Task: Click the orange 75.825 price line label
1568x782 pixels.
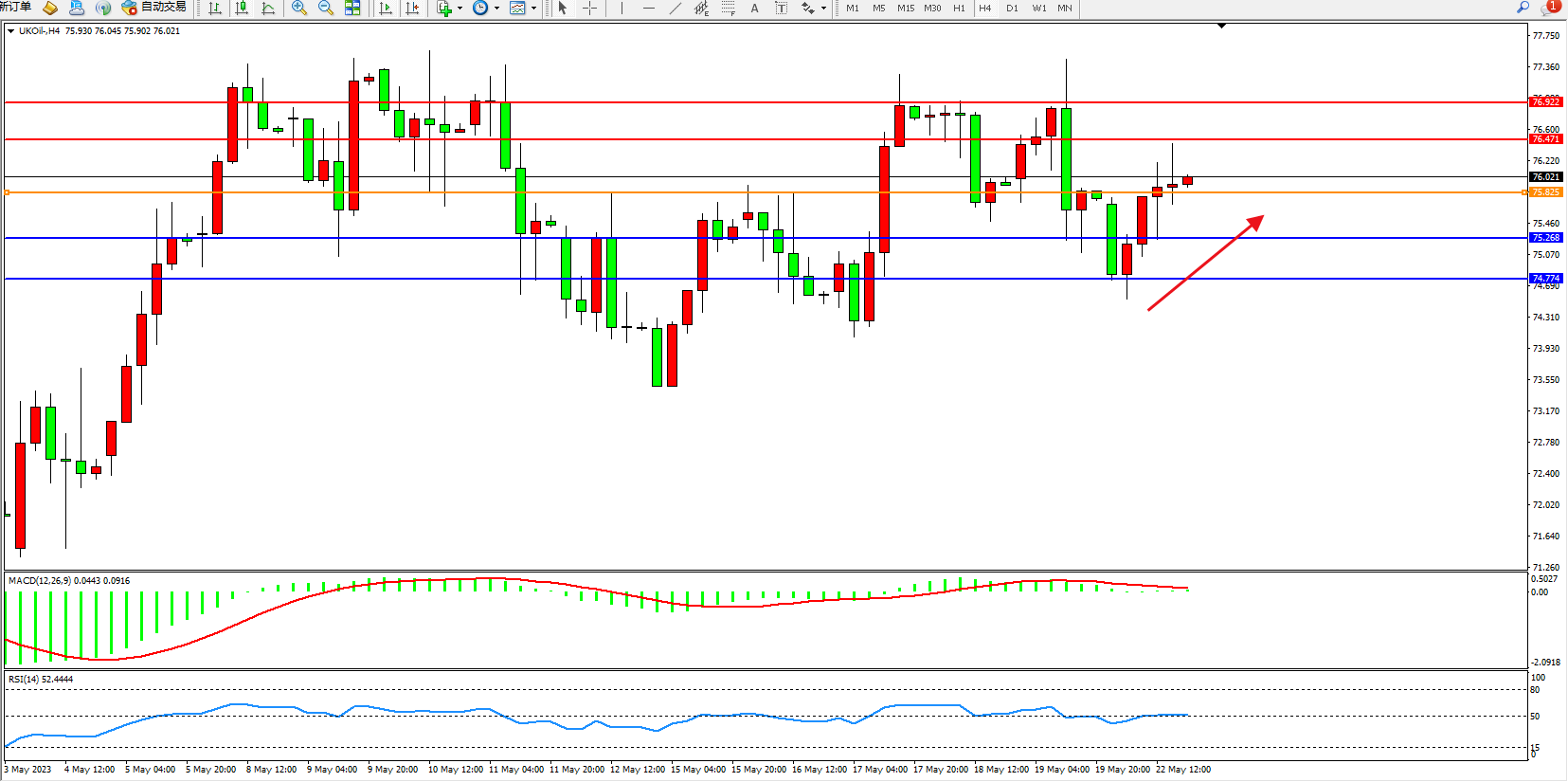Action: [x=1545, y=192]
